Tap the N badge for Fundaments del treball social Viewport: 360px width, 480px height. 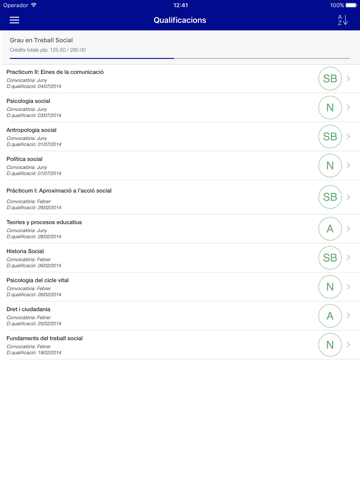click(x=330, y=345)
